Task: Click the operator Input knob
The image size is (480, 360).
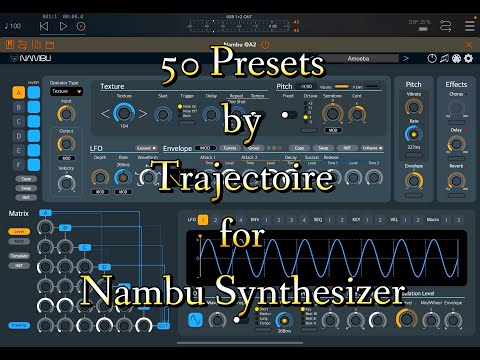Action: click(x=66, y=114)
